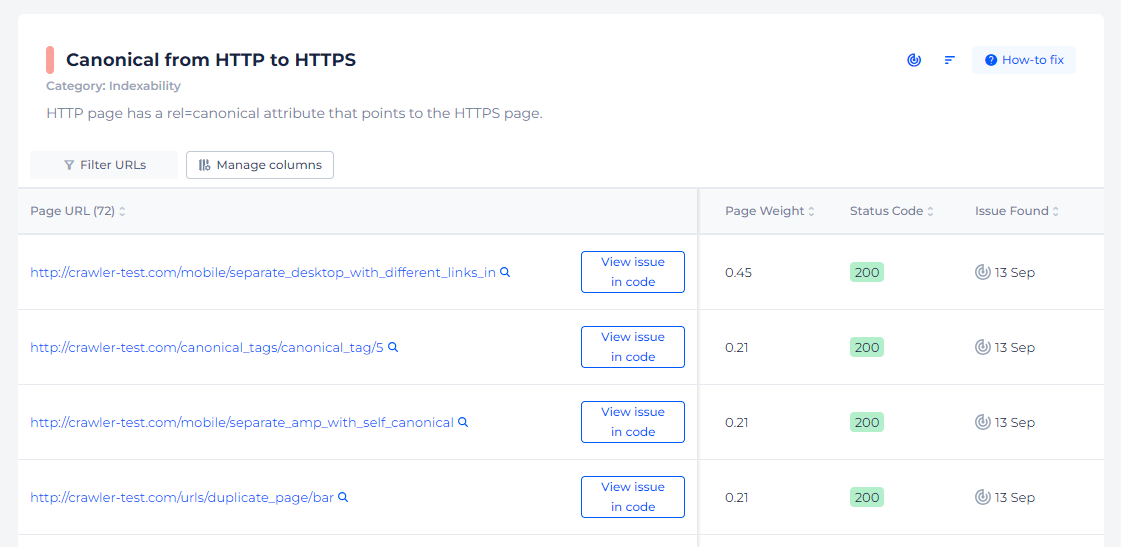Click the Manage columns button
This screenshot has height=547, width=1121.
(x=260, y=165)
